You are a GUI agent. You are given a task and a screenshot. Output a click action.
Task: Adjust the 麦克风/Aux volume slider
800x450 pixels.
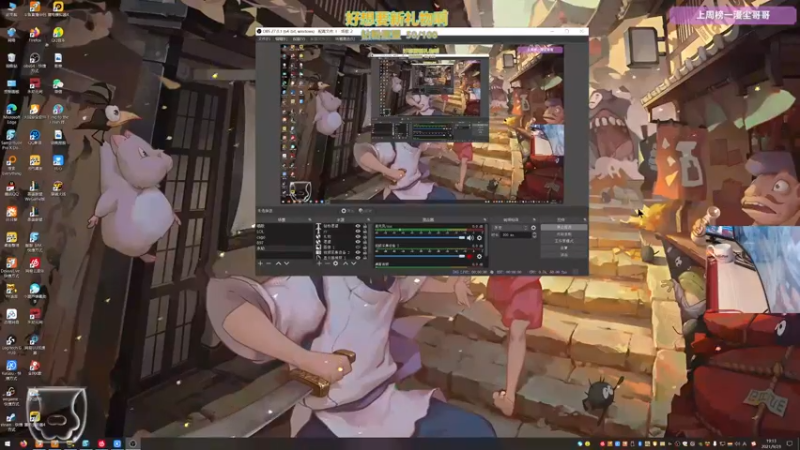pos(420,238)
